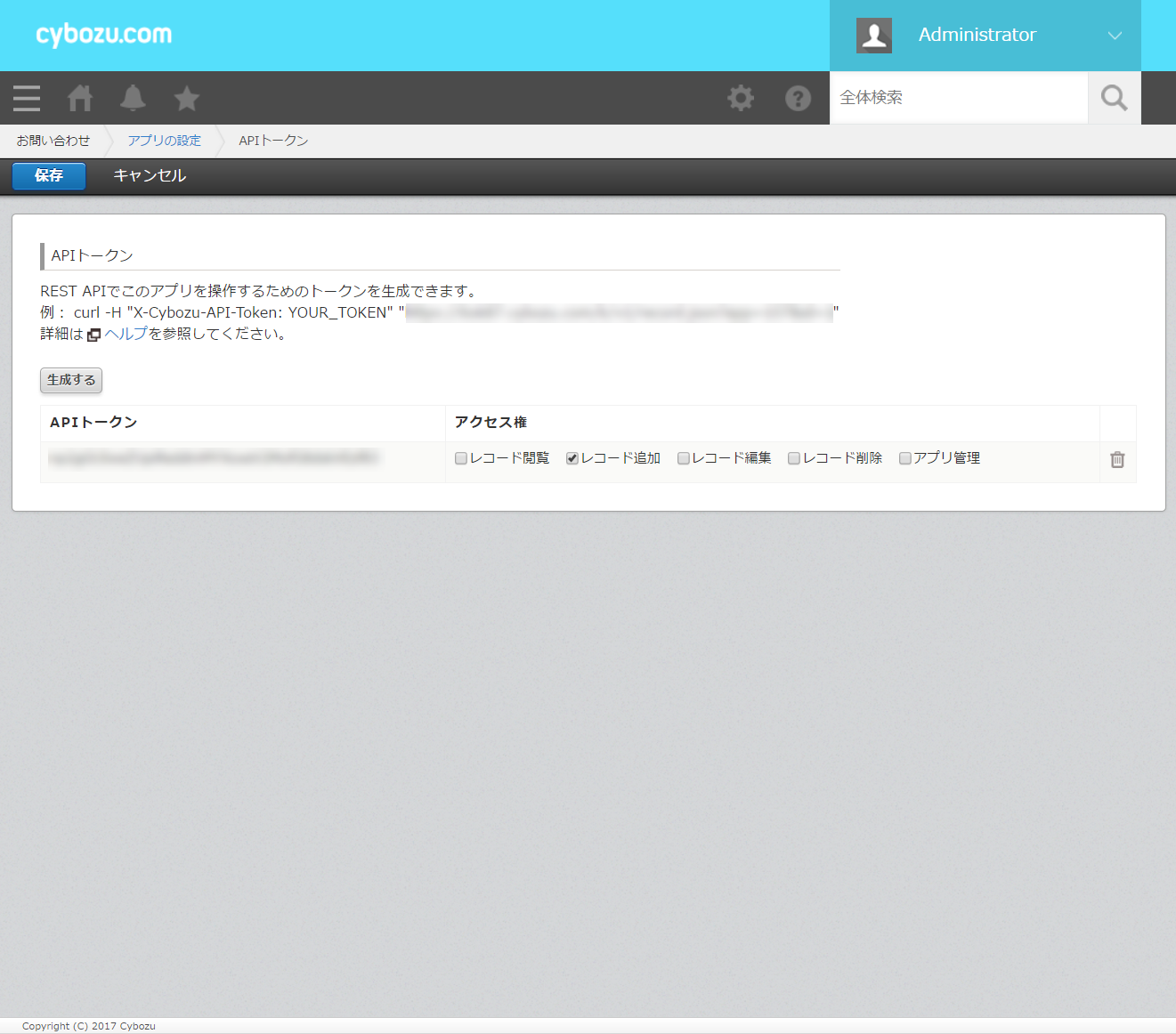
Task: Enable the レコード編集 permission checkbox
Action: pyautogui.click(x=684, y=458)
